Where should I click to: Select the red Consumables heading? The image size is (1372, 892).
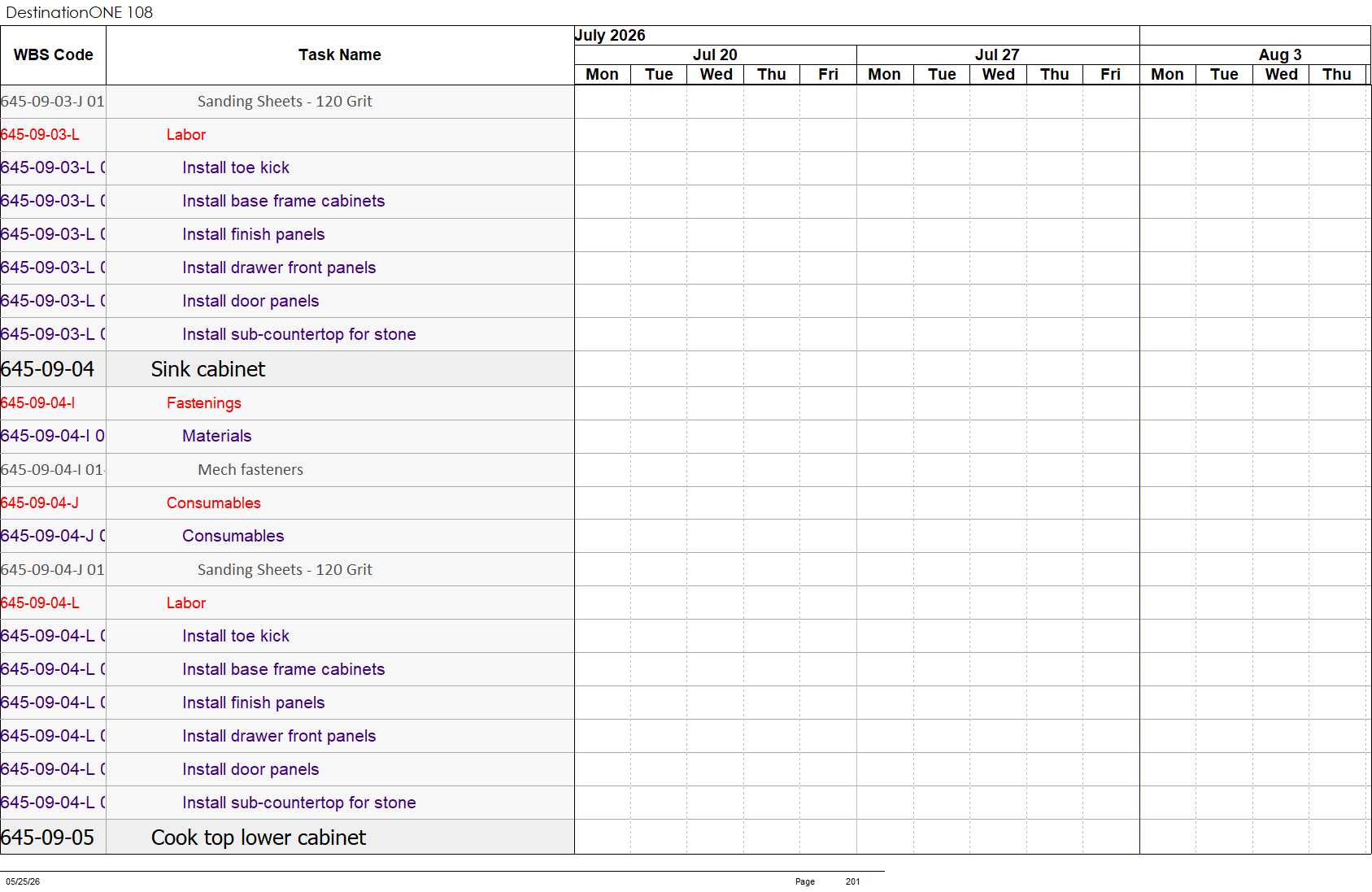(213, 503)
